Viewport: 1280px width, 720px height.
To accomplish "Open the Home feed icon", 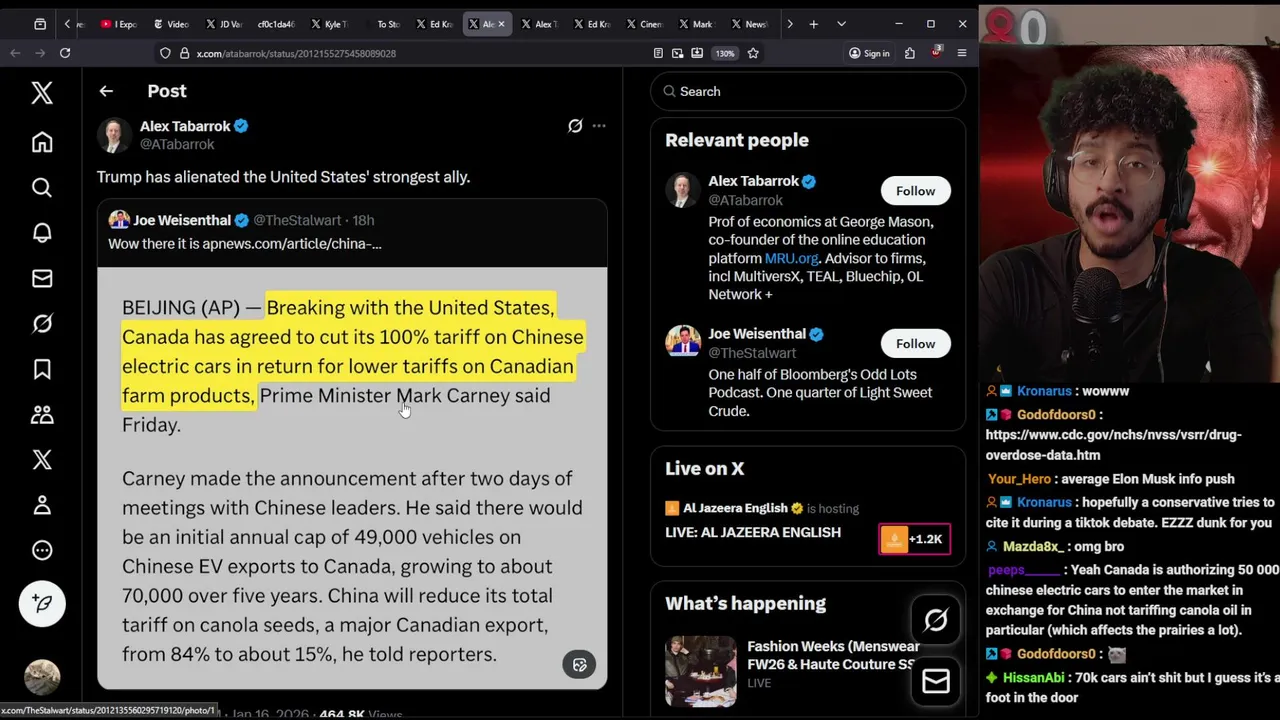I will coord(42,142).
